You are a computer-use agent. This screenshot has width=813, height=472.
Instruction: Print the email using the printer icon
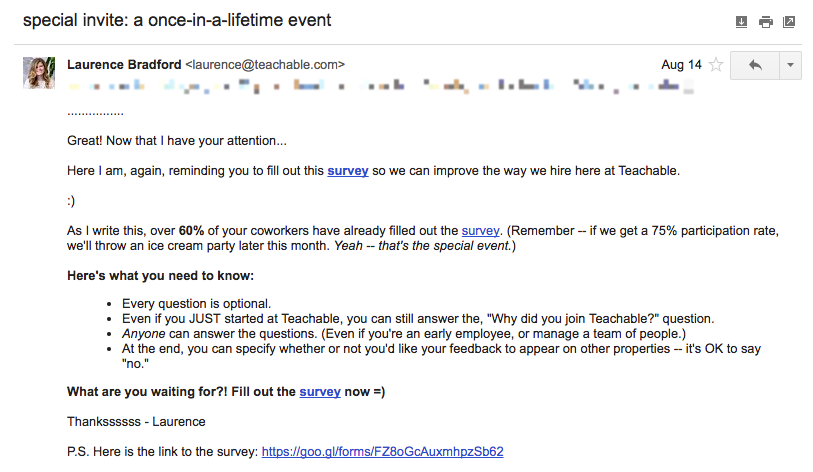(x=765, y=21)
